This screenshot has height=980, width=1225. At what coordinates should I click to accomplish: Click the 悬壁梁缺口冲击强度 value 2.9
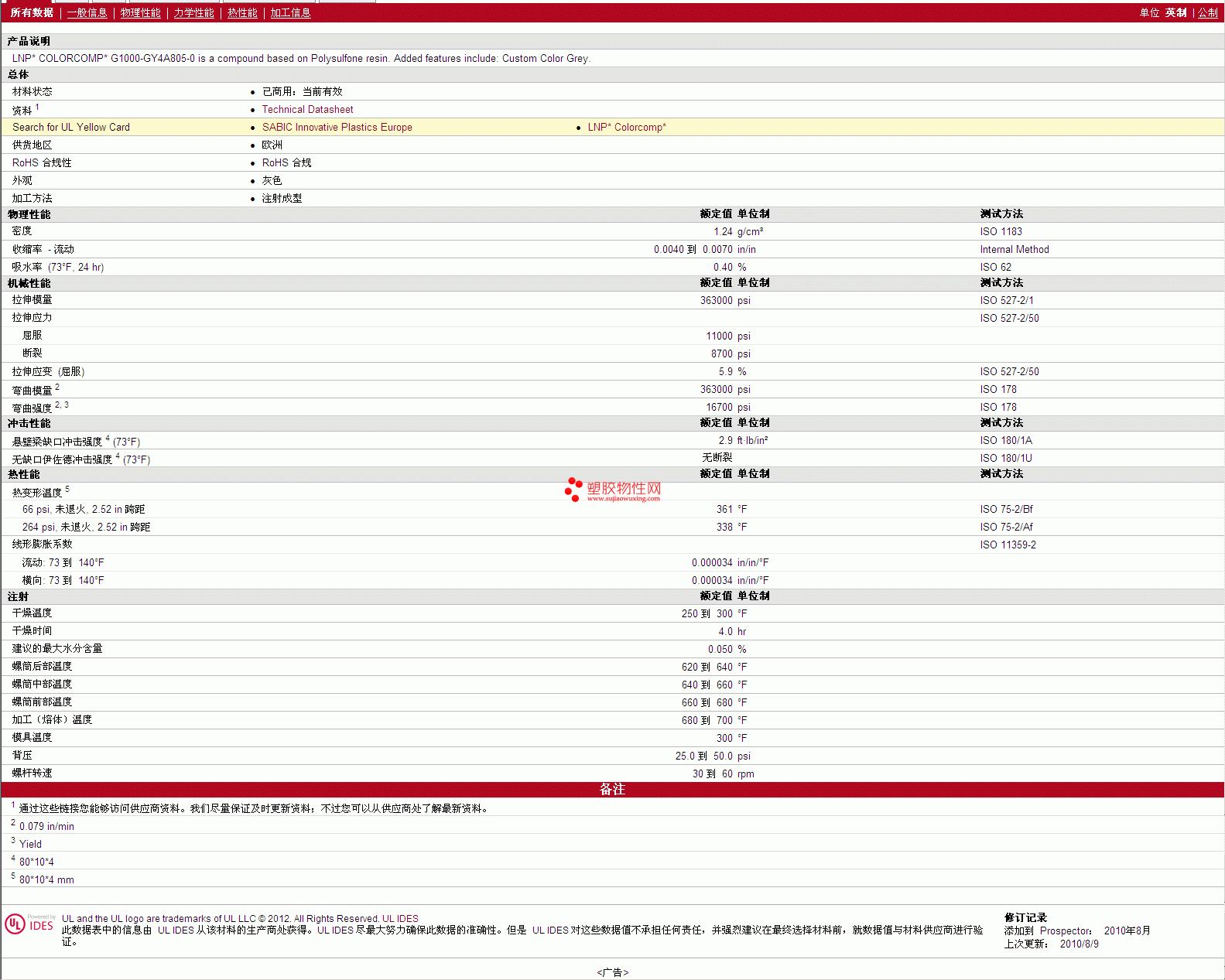point(726,441)
